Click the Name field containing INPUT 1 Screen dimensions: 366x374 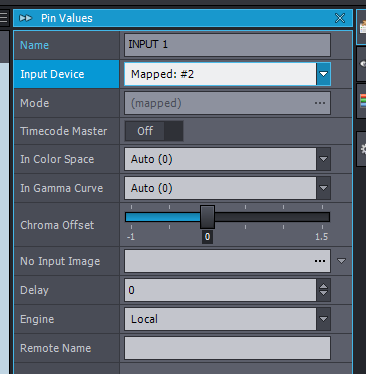click(x=227, y=45)
